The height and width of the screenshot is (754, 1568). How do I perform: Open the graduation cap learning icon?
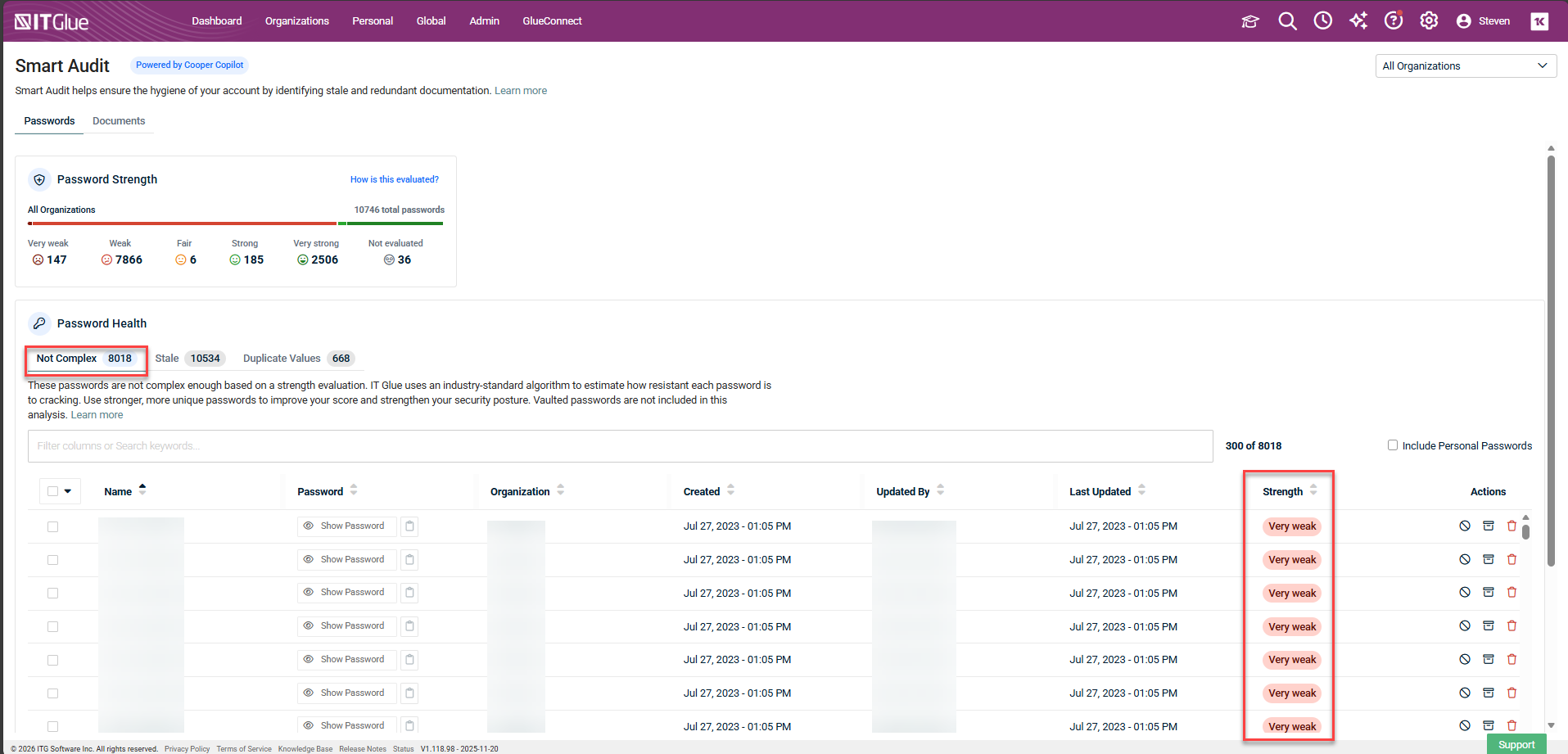1249,21
